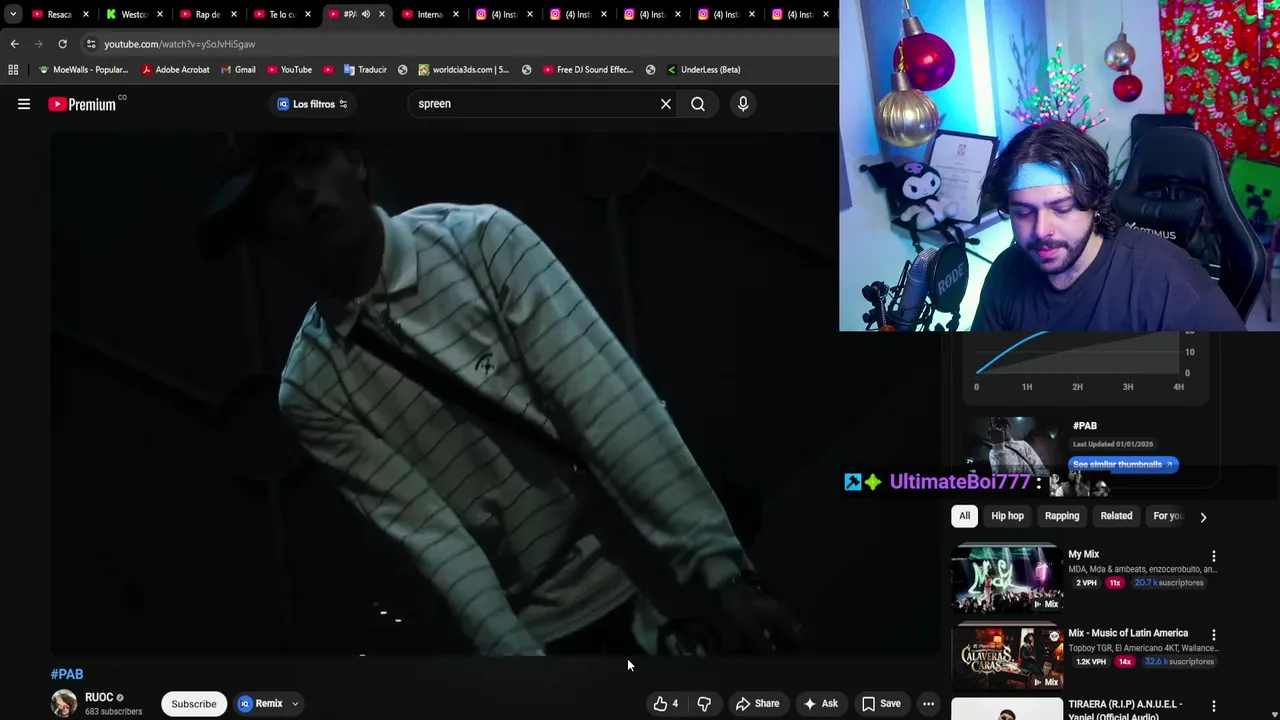Select the All filter chip
The image size is (1280, 720).
[964, 516]
